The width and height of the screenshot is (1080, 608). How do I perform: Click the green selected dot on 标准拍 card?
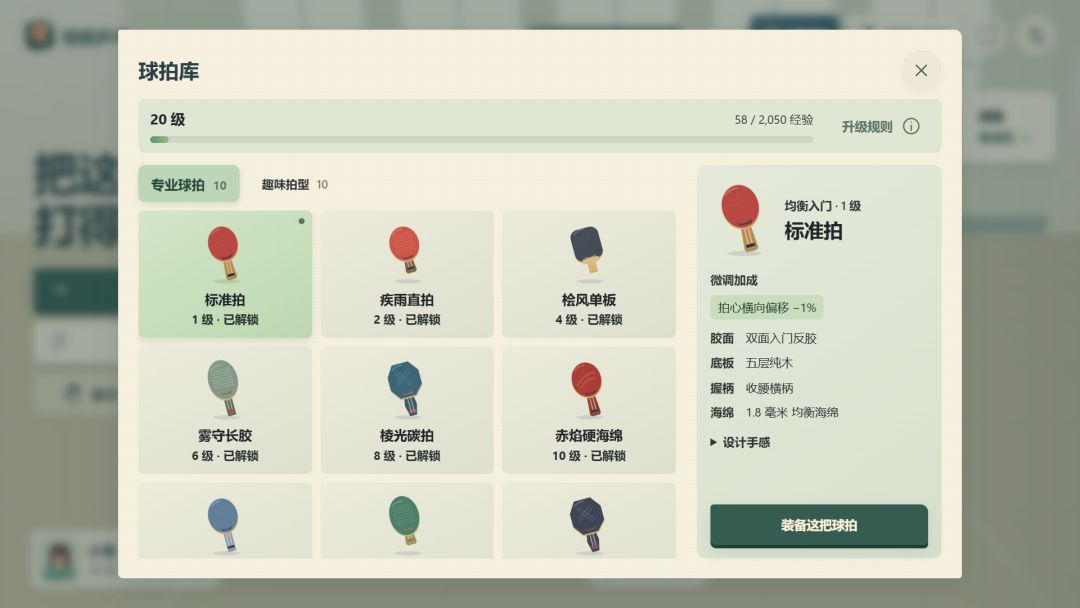pos(301,221)
